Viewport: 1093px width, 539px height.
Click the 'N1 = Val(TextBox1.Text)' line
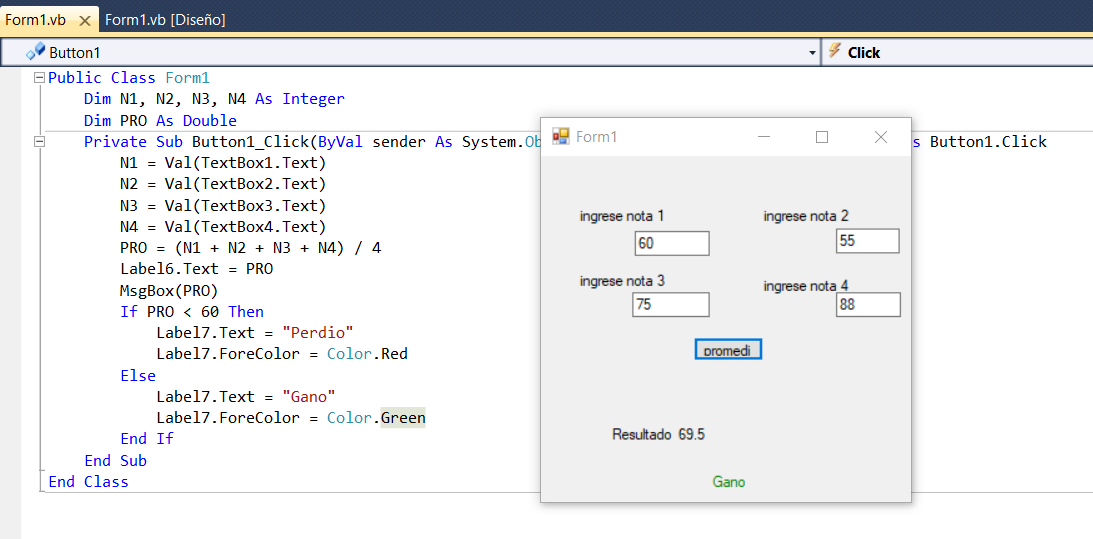[222, 163]
